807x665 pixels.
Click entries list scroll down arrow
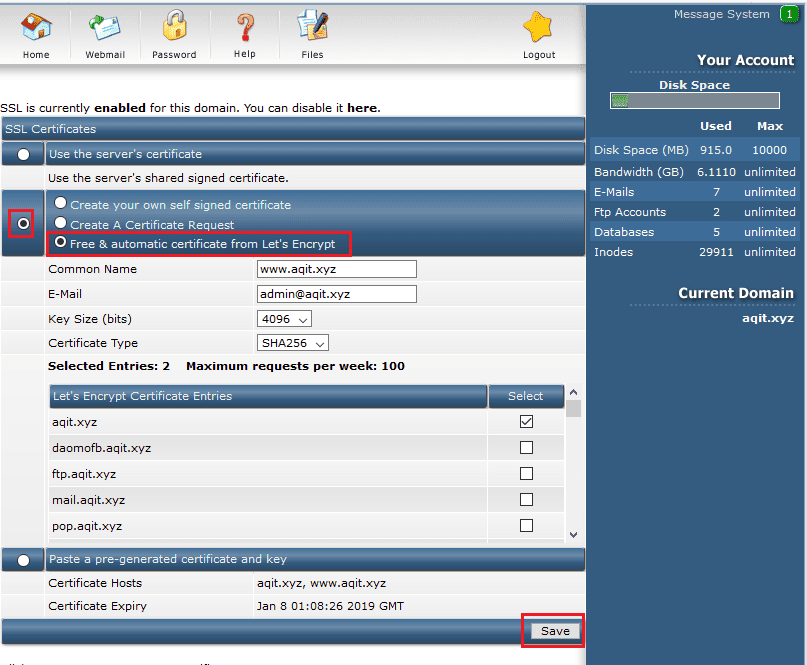(x=573, y=534)
